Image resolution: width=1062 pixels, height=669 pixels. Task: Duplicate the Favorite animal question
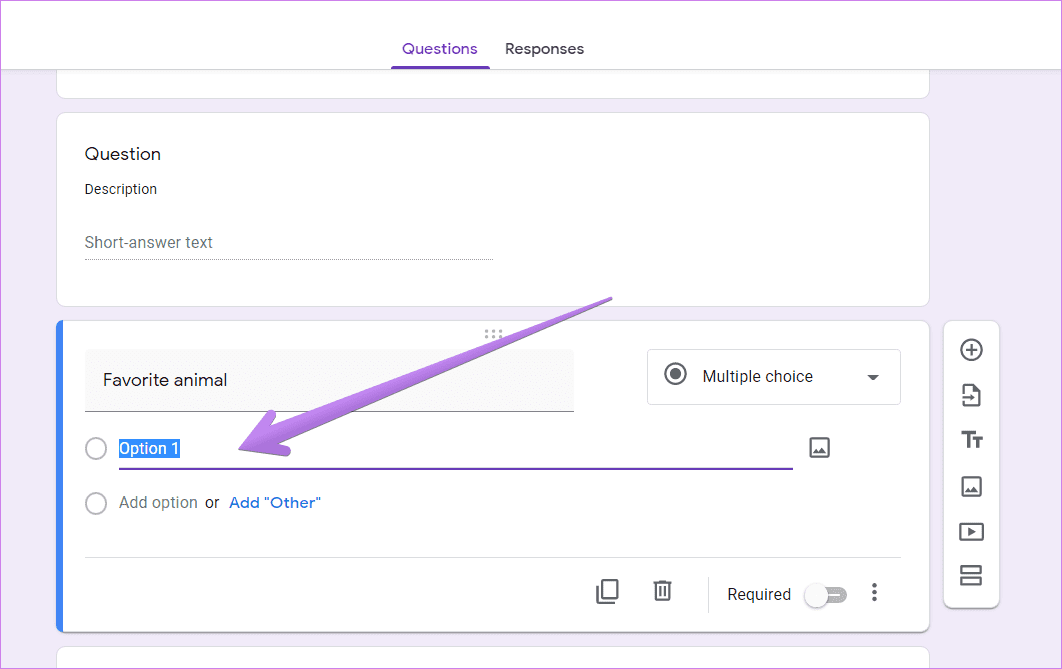pyautogui.click(x=607, y=592)
